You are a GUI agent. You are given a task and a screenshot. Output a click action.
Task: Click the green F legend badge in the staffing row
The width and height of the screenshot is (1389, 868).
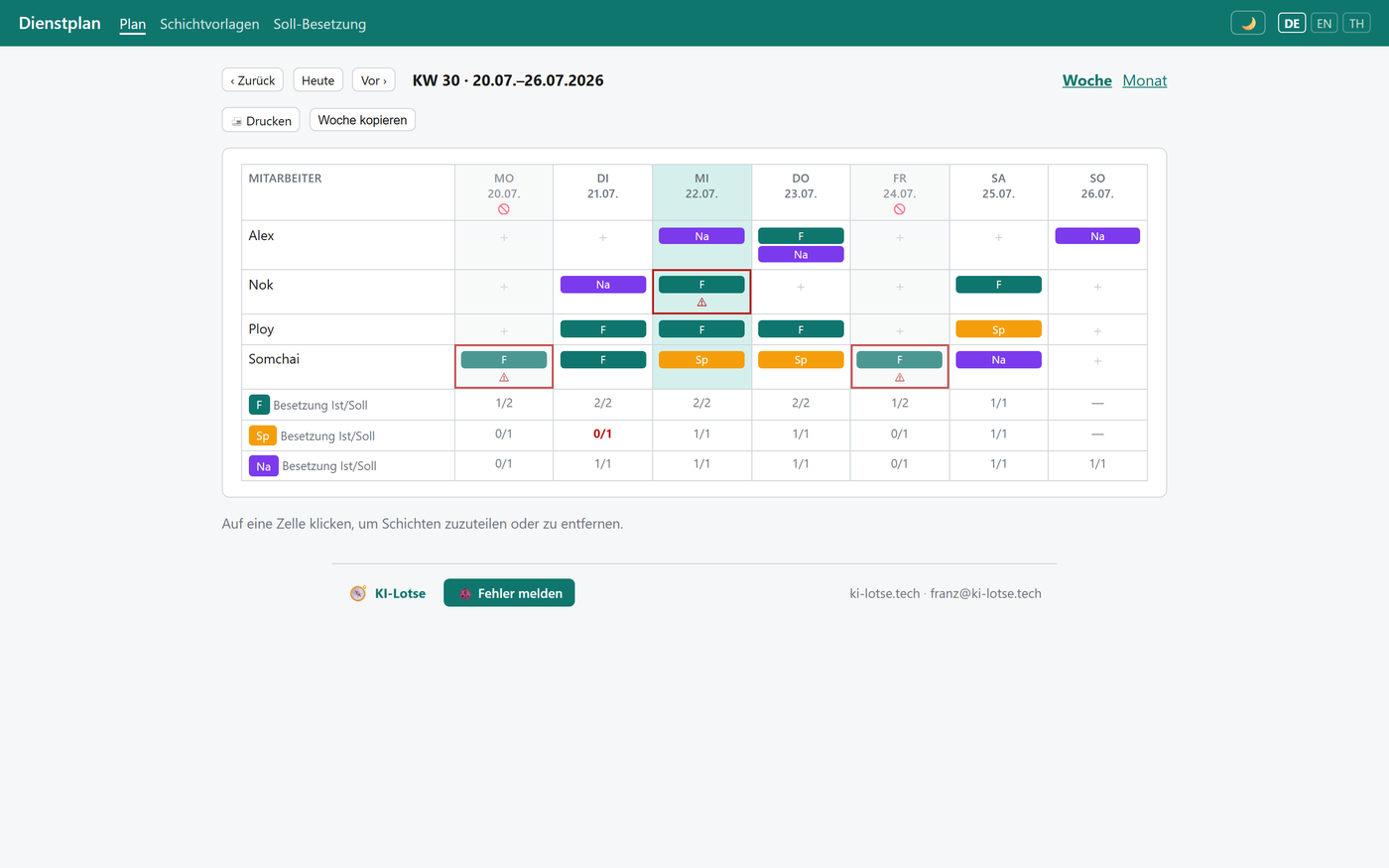pyautogui.click(x=259, y=405)
